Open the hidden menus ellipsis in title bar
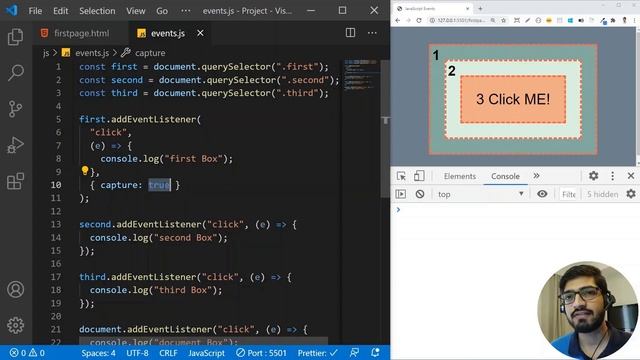The height and width of the screenshot is (360, 640). pyautogui.click(x=186, y=11)
